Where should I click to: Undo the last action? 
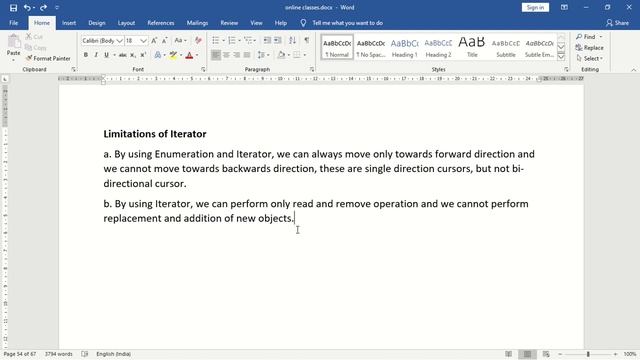point(27,8)
